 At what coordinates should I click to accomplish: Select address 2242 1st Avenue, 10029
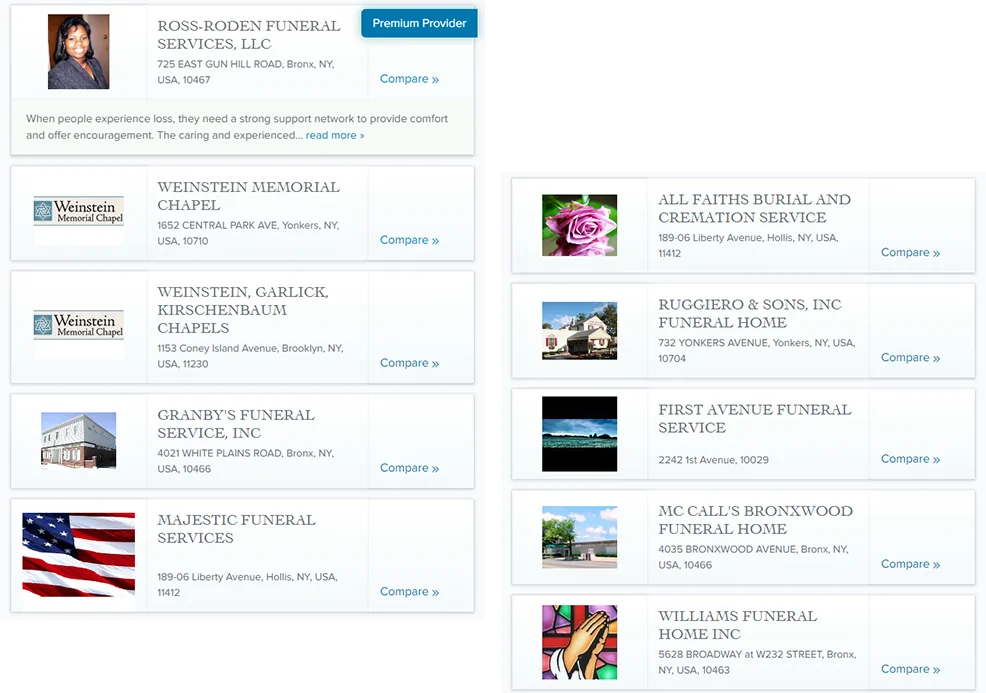(713, 460)
